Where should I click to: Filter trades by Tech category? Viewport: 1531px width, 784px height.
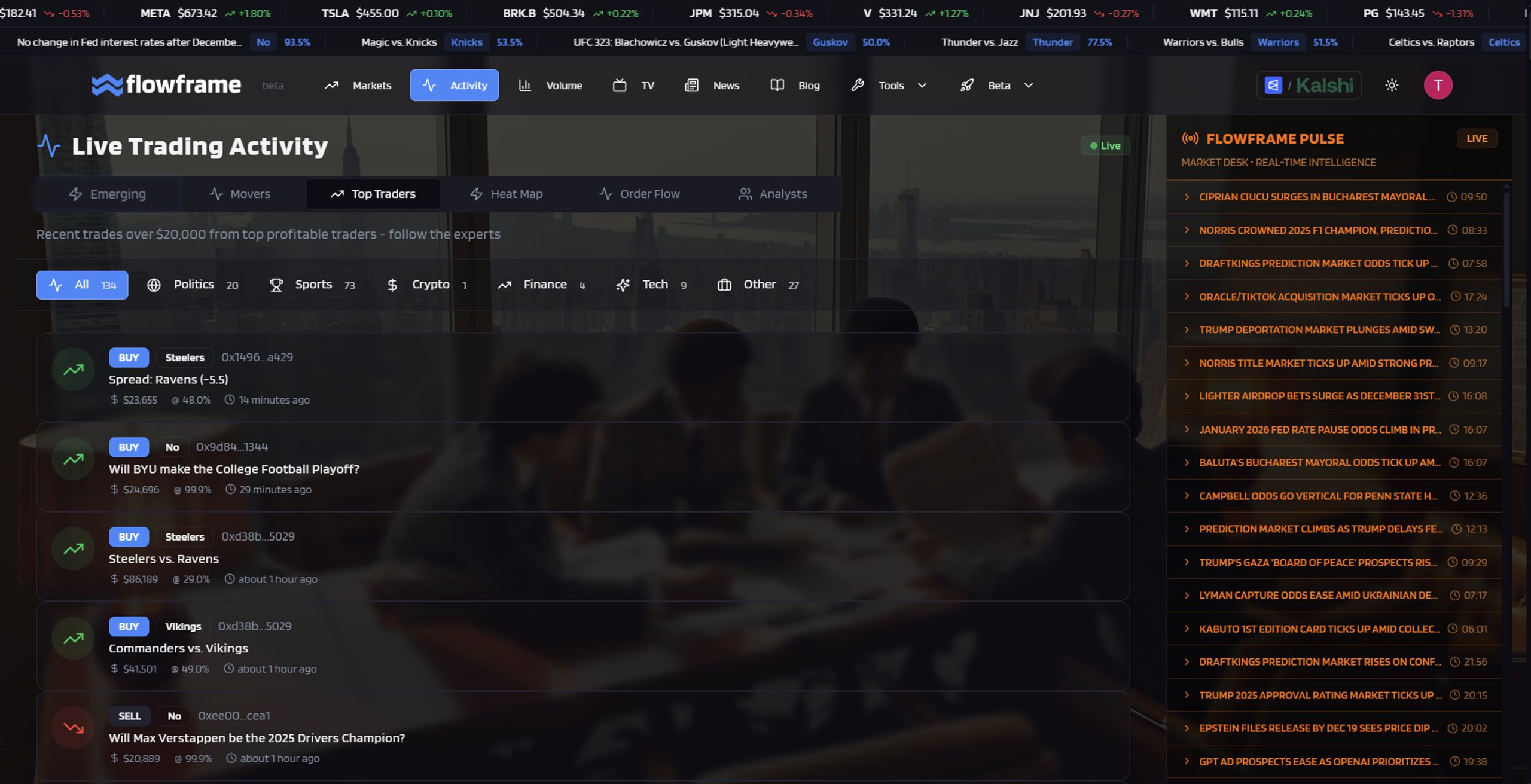(652, 285)
